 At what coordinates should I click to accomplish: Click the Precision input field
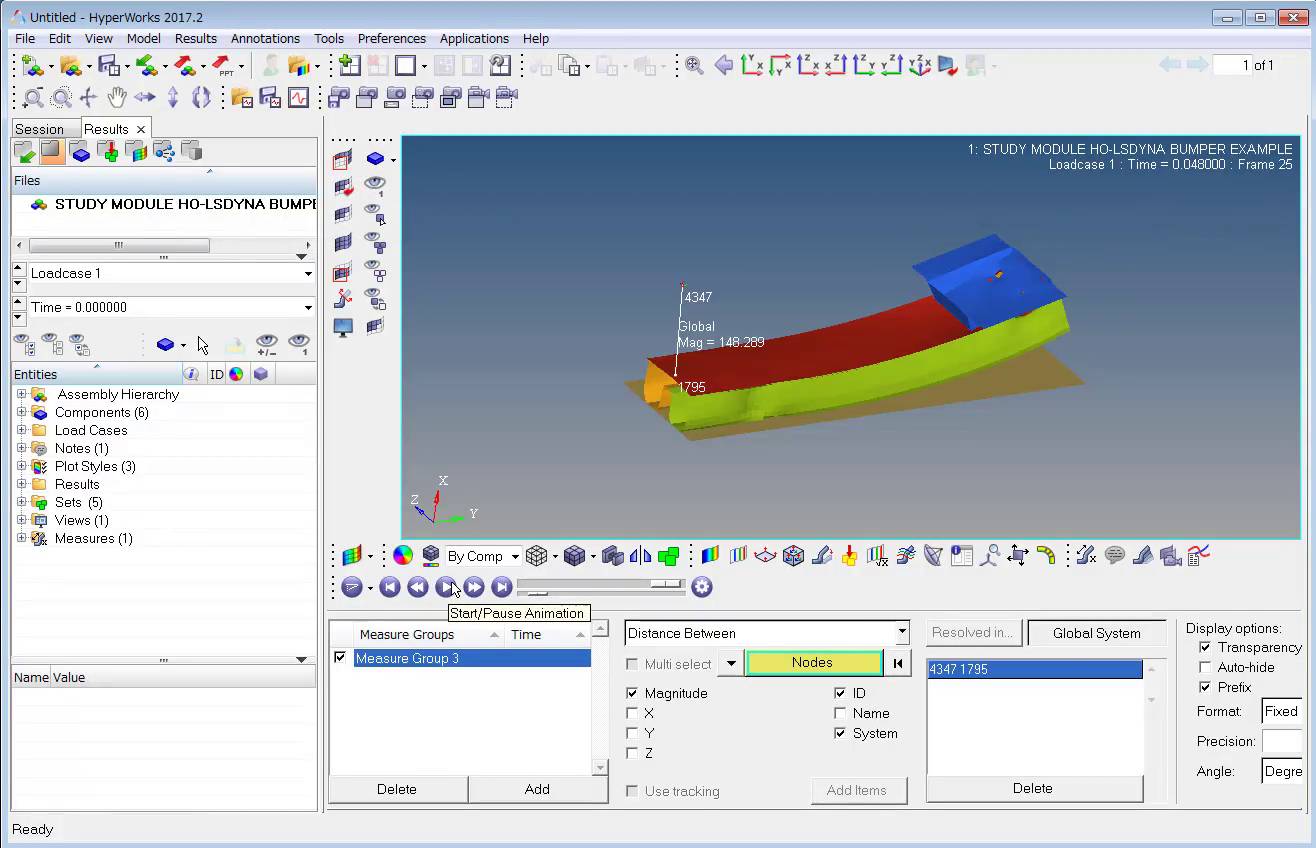coord(1281,741)
